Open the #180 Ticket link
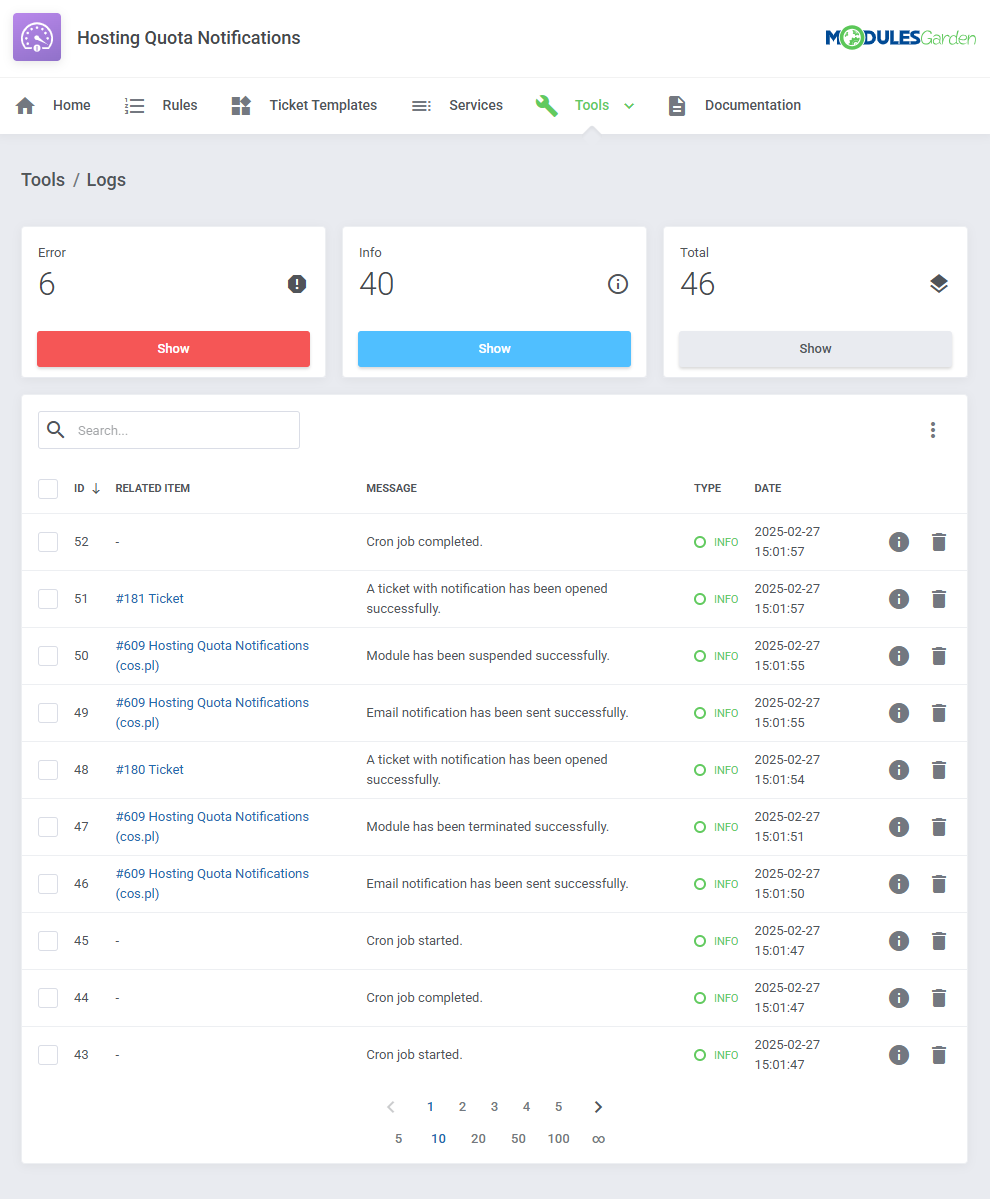990x1199 pixels. click(x=150, y=770)
